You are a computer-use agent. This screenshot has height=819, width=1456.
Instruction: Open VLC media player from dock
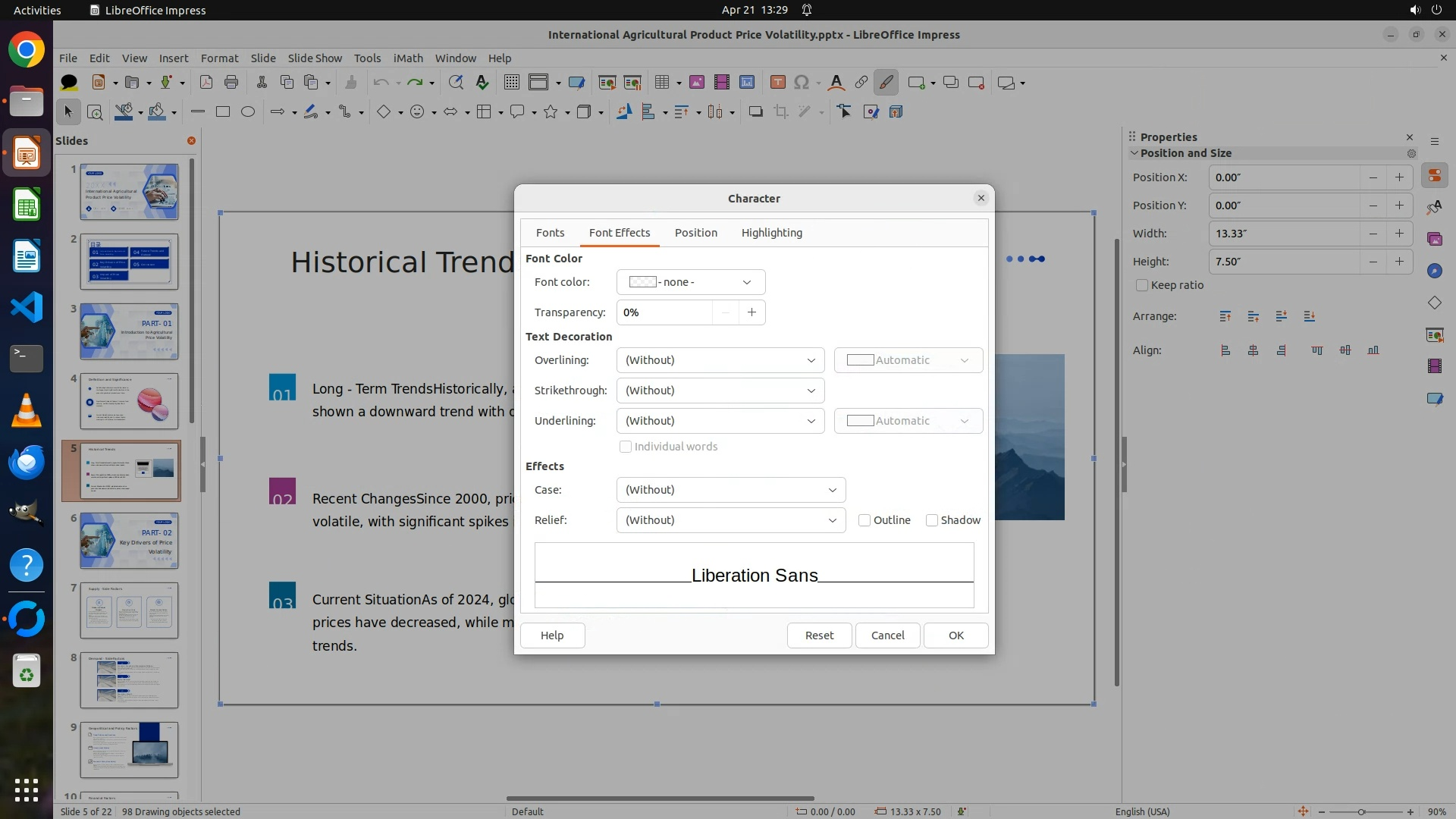(26, 410)
